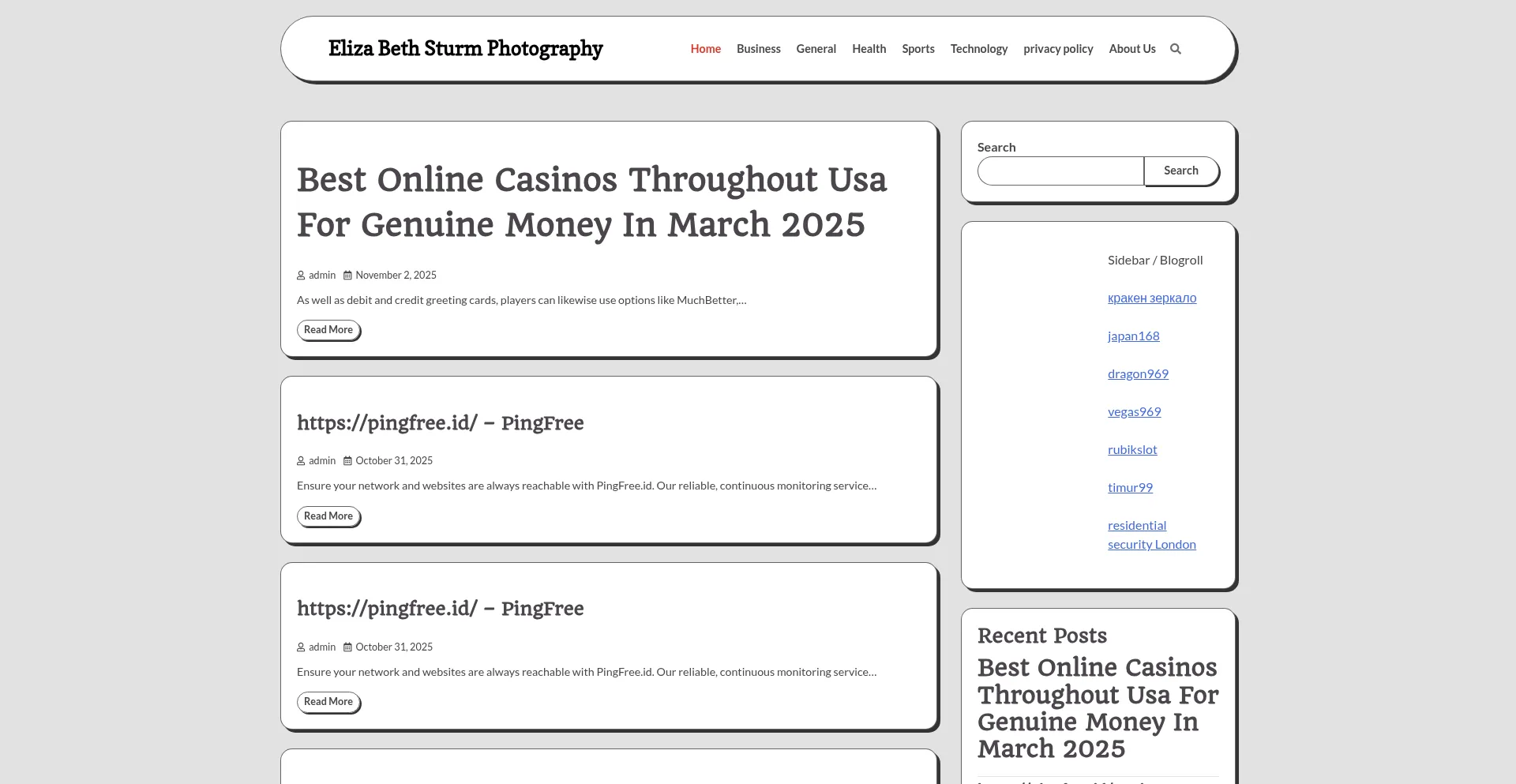This screenshot has width=1516, height=784.
Task: Navigate to the About Us page
Action: click(x=1131, y=49)
